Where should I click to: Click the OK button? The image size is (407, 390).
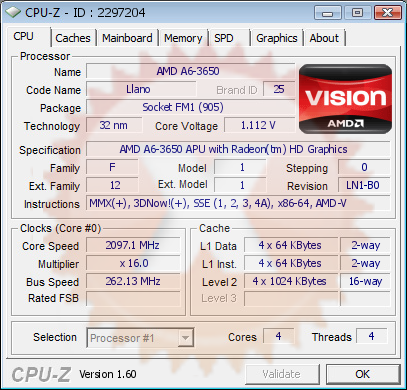pyautogui.click(x=363, y=374)
